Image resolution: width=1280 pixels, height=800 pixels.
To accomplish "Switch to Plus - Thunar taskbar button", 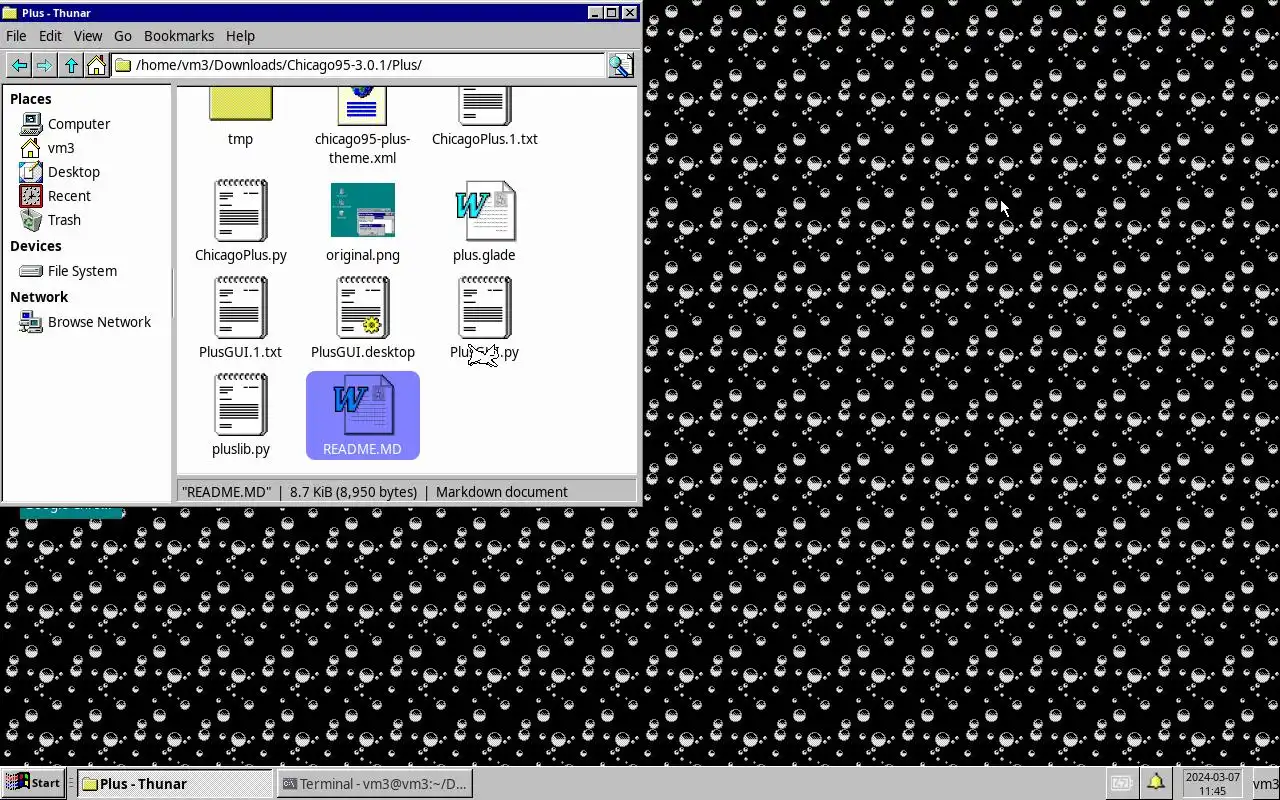I will (x=175, y=784).
